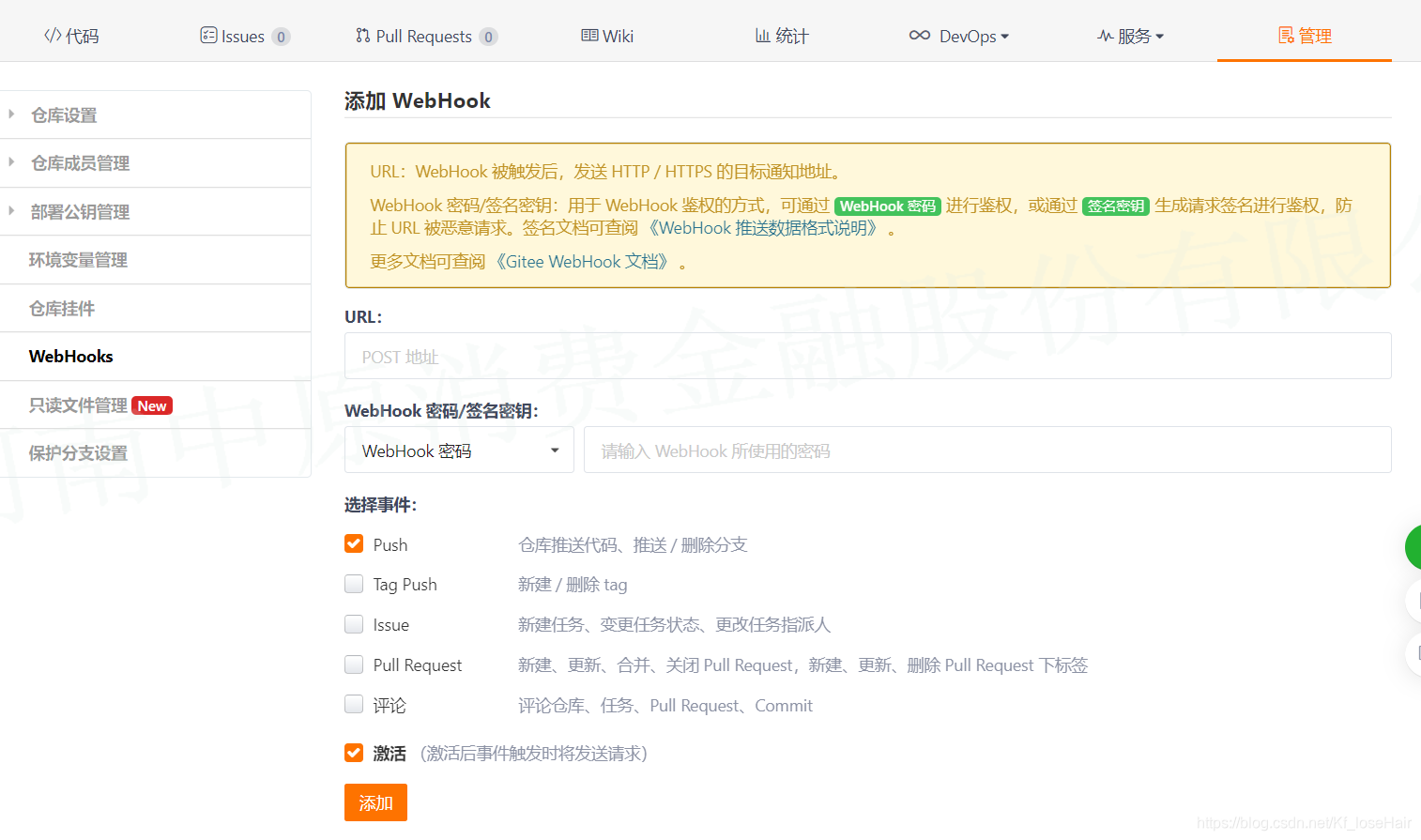Image resolution: width=1421 pixels, height=840 pixels.
Task: Click the 仓库推送代码、推送 / 删除分支 description
Action: coord(633,545)
